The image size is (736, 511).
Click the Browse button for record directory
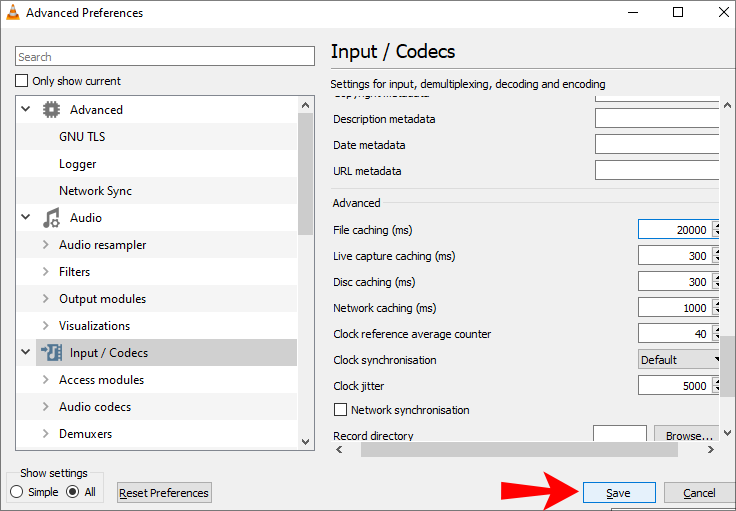688,436
